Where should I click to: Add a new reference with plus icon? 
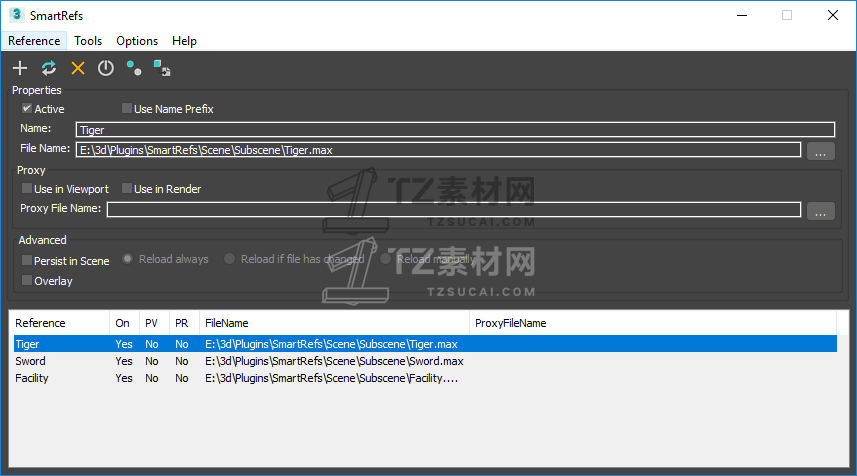[x=20, y=68]
